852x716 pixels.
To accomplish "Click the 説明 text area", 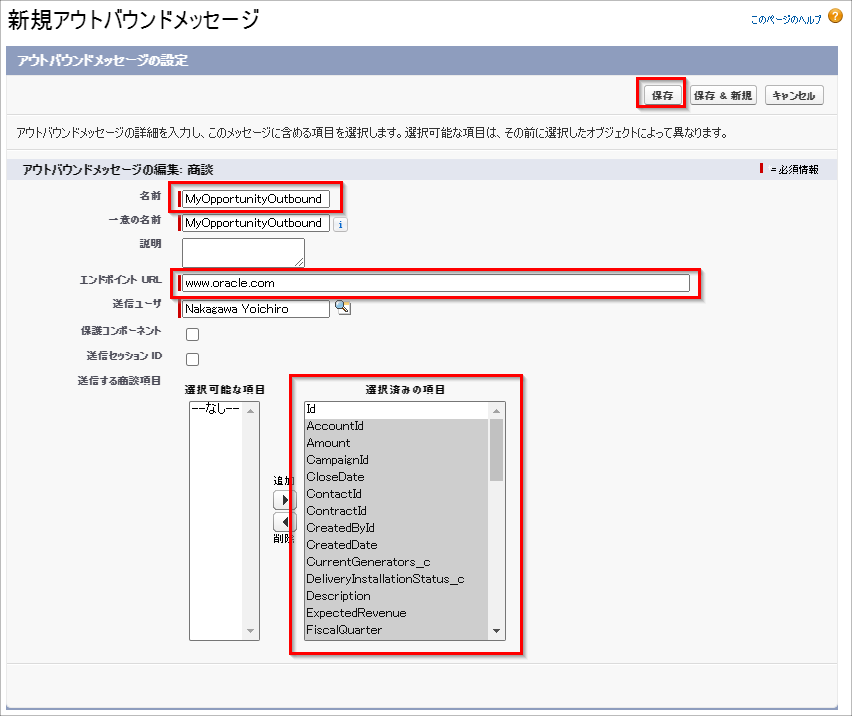I will click(243, 252).
